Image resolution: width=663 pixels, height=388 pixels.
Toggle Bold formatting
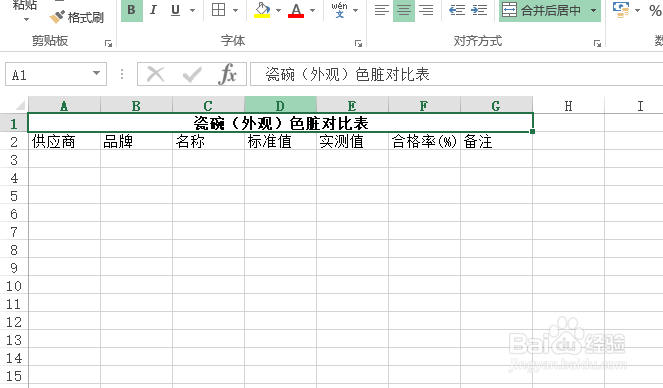point(132,10)
